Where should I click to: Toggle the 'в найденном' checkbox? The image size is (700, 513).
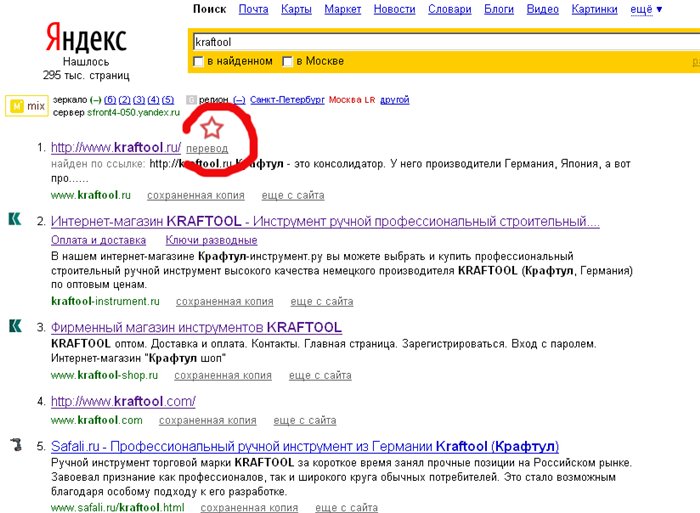198,61
